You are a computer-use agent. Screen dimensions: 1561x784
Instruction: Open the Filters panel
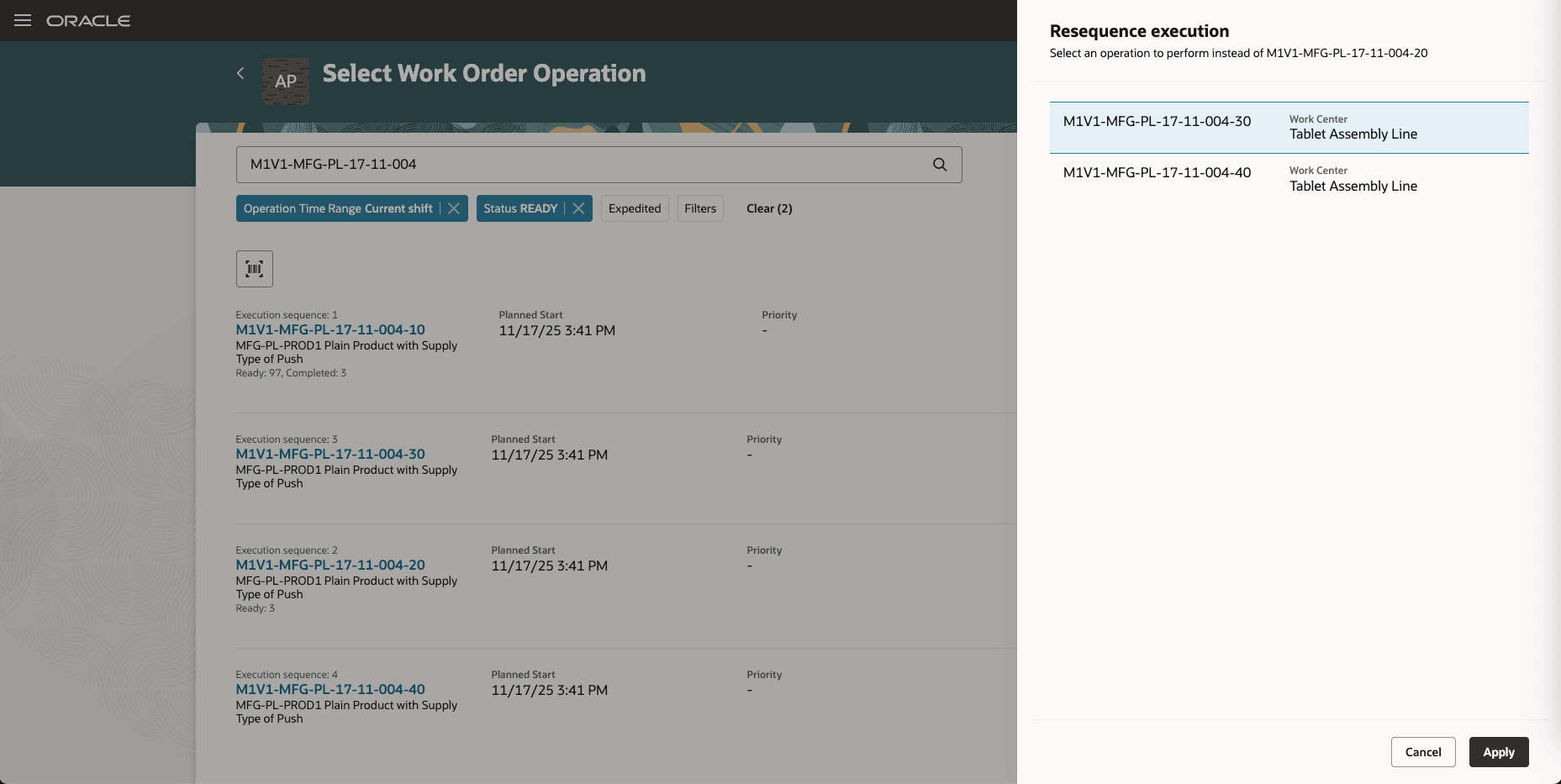[699, 208]
